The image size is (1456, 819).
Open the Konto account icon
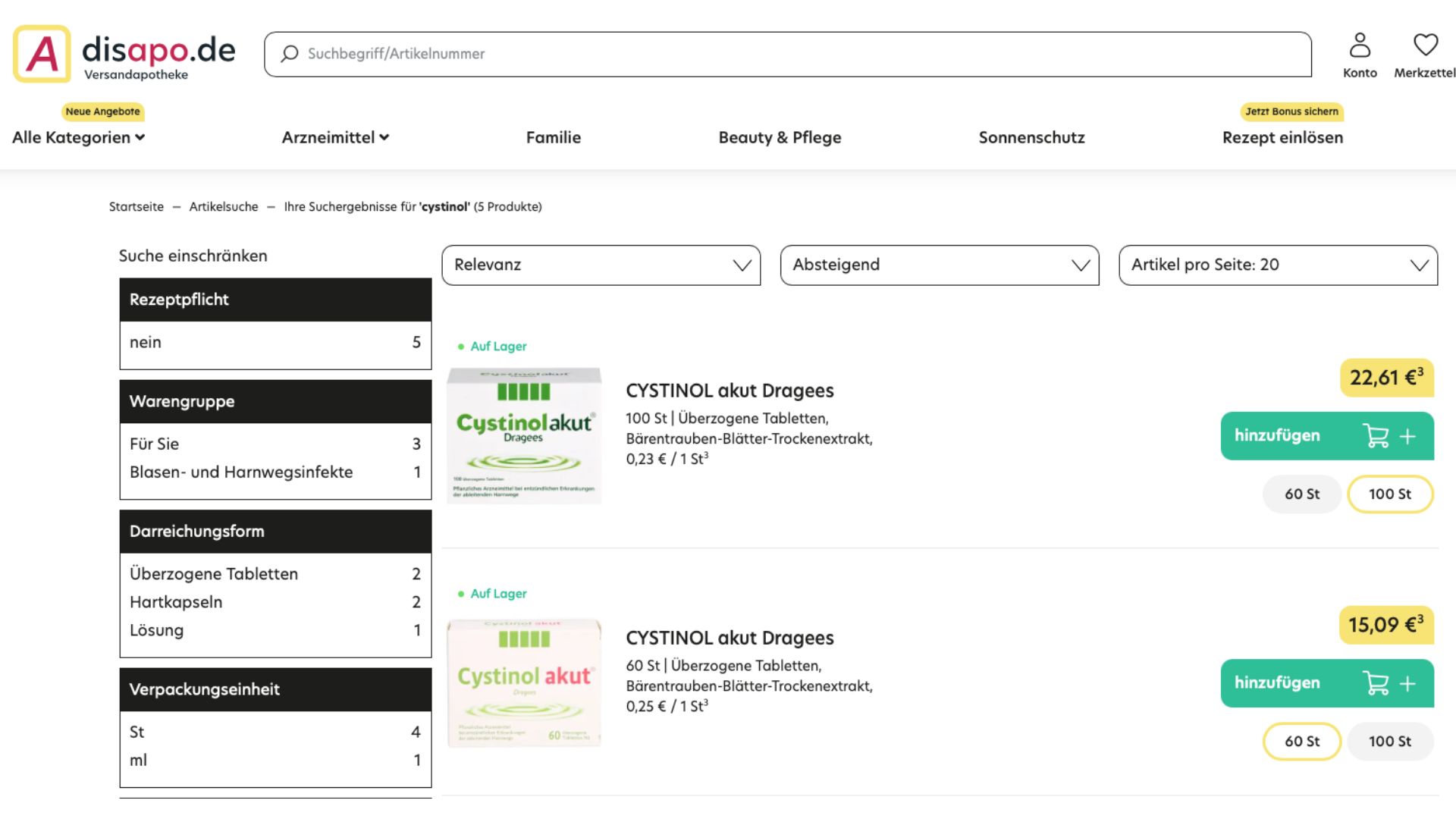point(1359,45)
